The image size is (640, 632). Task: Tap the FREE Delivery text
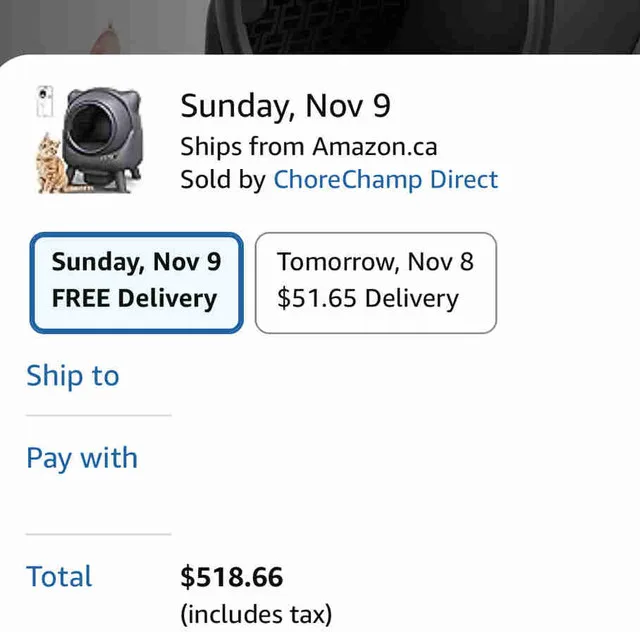coord(134,298)
